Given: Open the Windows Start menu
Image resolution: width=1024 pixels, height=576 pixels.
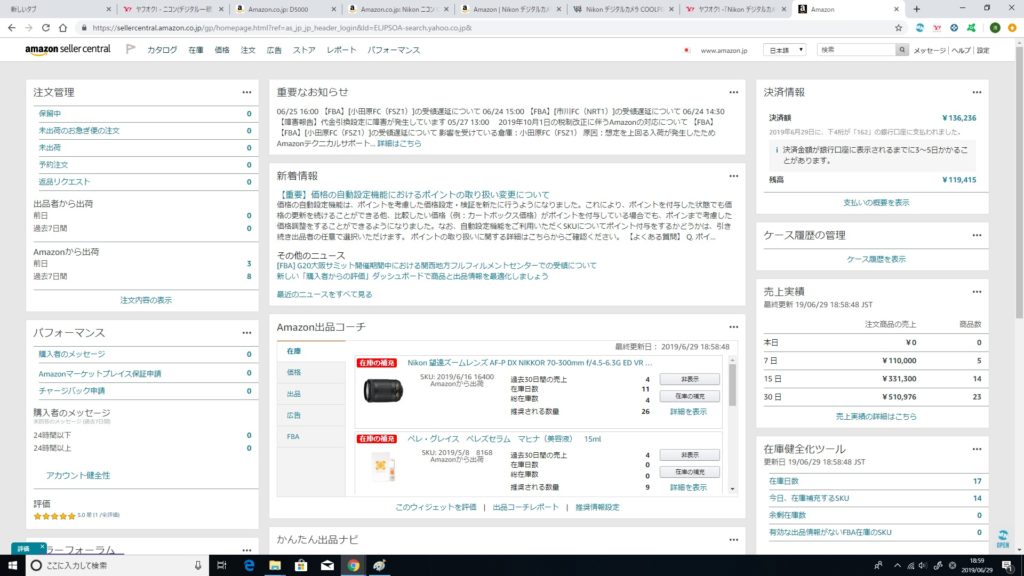Looking at the screenshot, I should point(12,566).
